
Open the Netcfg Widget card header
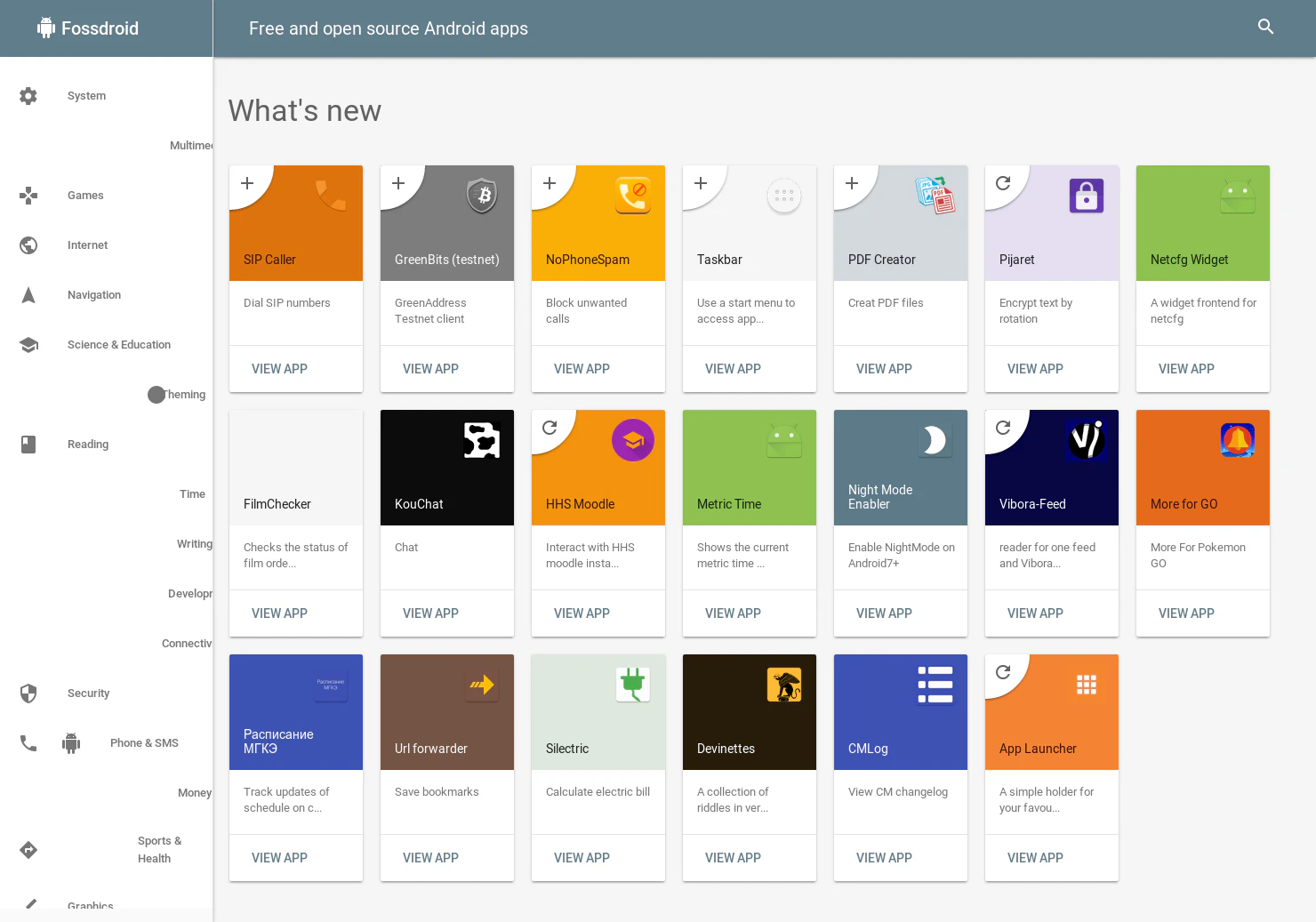[x=1203, y=223]
